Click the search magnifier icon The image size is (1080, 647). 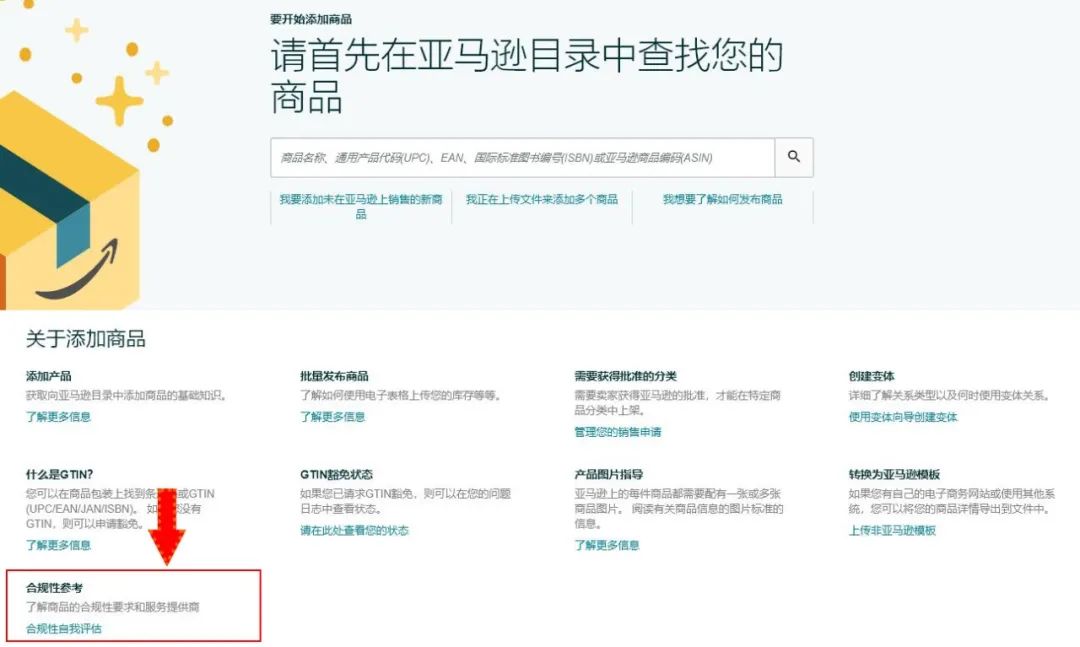[794, 157]
